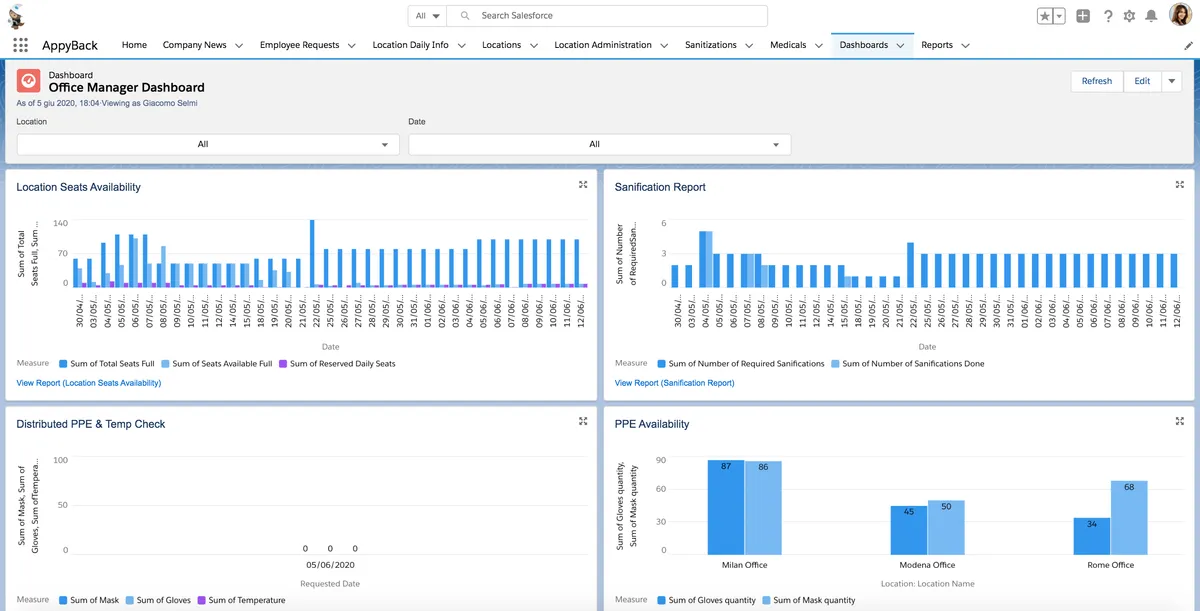Image resolution: width=1200 pixels, height=611 pixels.
Task: Expand the Dashboards chevron menu
Action: [901, 45]
